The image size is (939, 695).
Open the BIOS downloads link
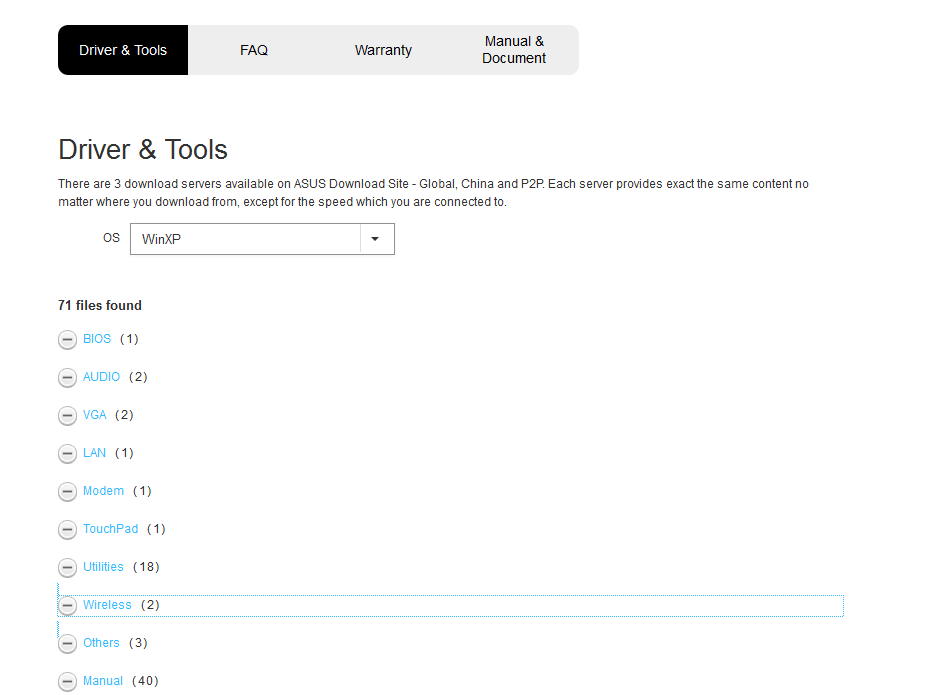pos(97,339)
